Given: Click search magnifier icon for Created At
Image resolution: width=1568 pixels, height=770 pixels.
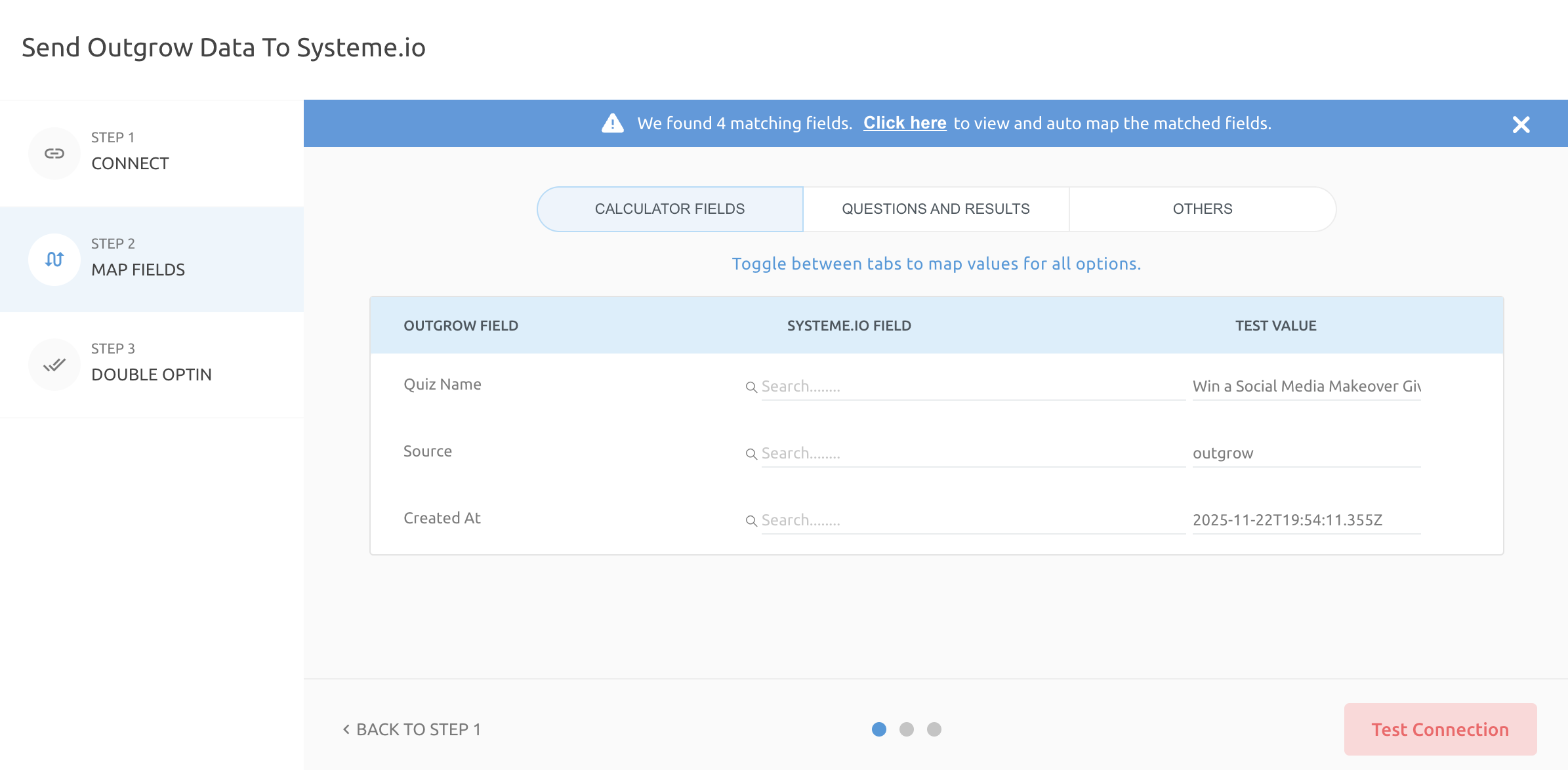Looking at the screenshot, I should click(x=751, y=521).
